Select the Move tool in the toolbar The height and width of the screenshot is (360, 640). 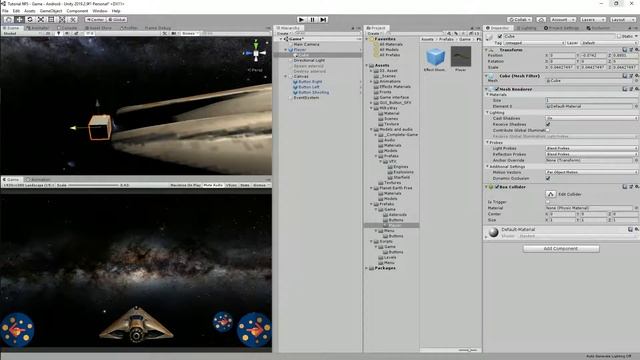pos(19,19)
